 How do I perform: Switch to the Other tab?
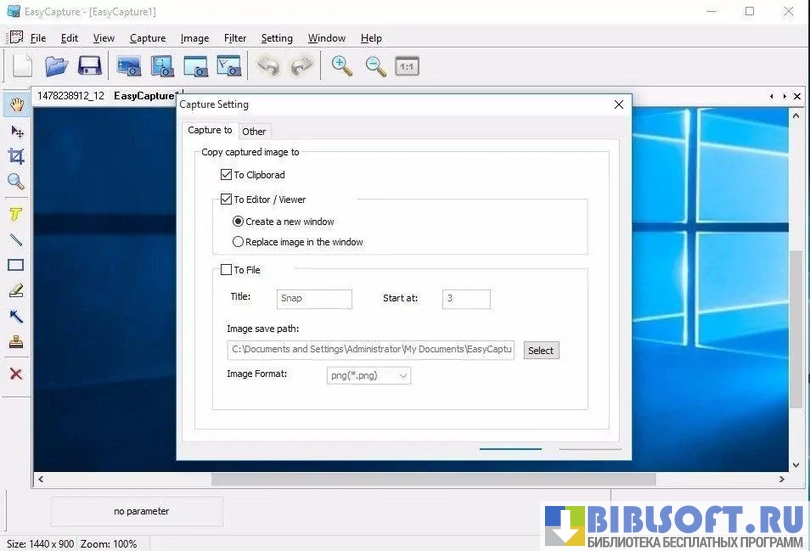[254, 132]
